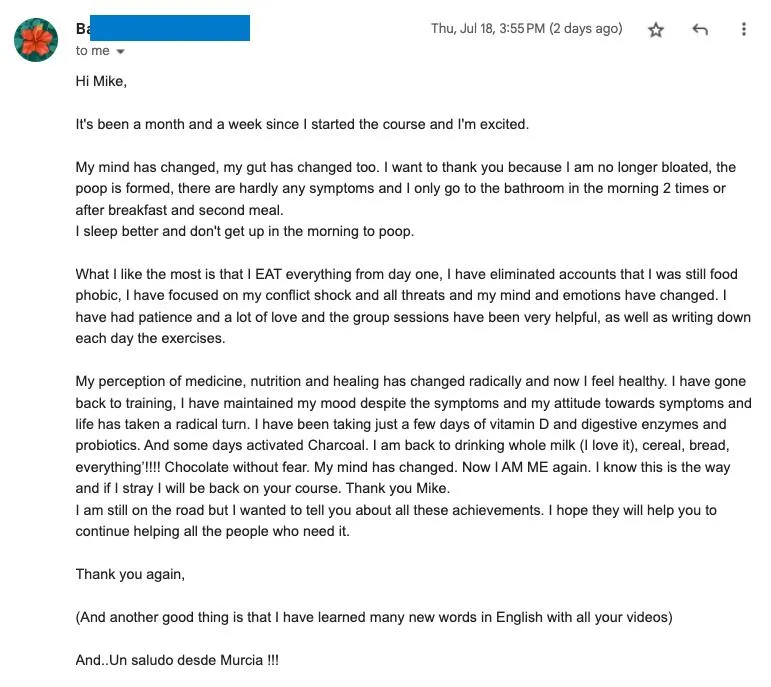Click the text "Now I AM ME again"
The height and width of the screenshot is (687, 771).
click(526, 467)
